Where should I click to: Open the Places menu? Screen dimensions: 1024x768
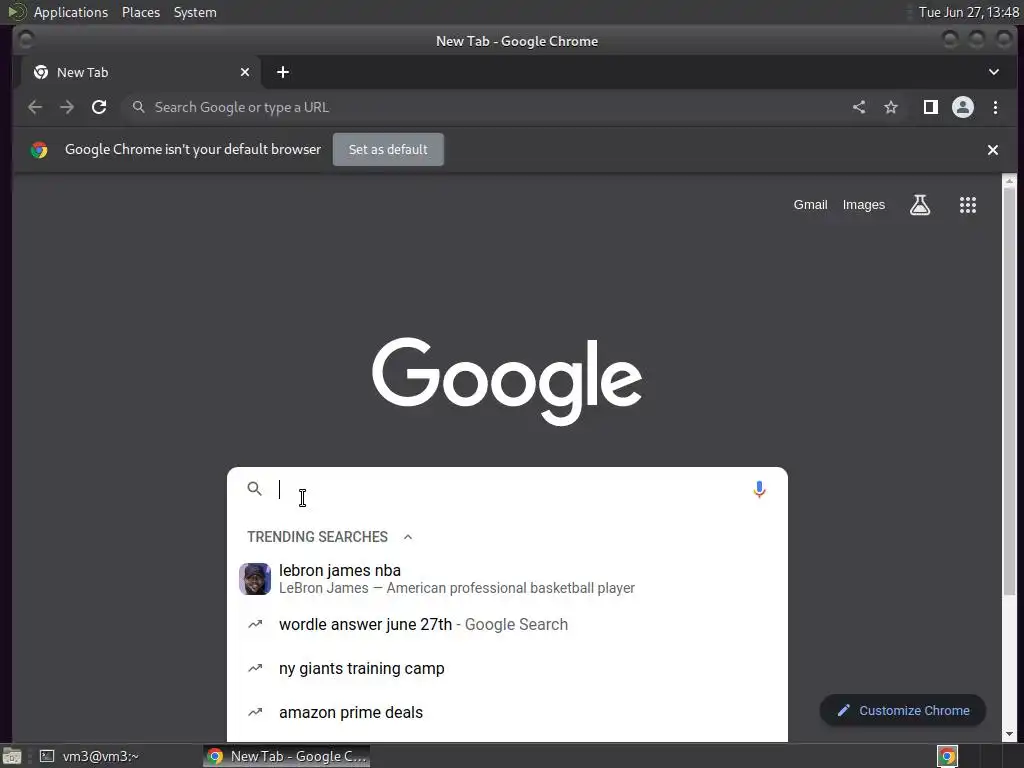click(141, 12)
